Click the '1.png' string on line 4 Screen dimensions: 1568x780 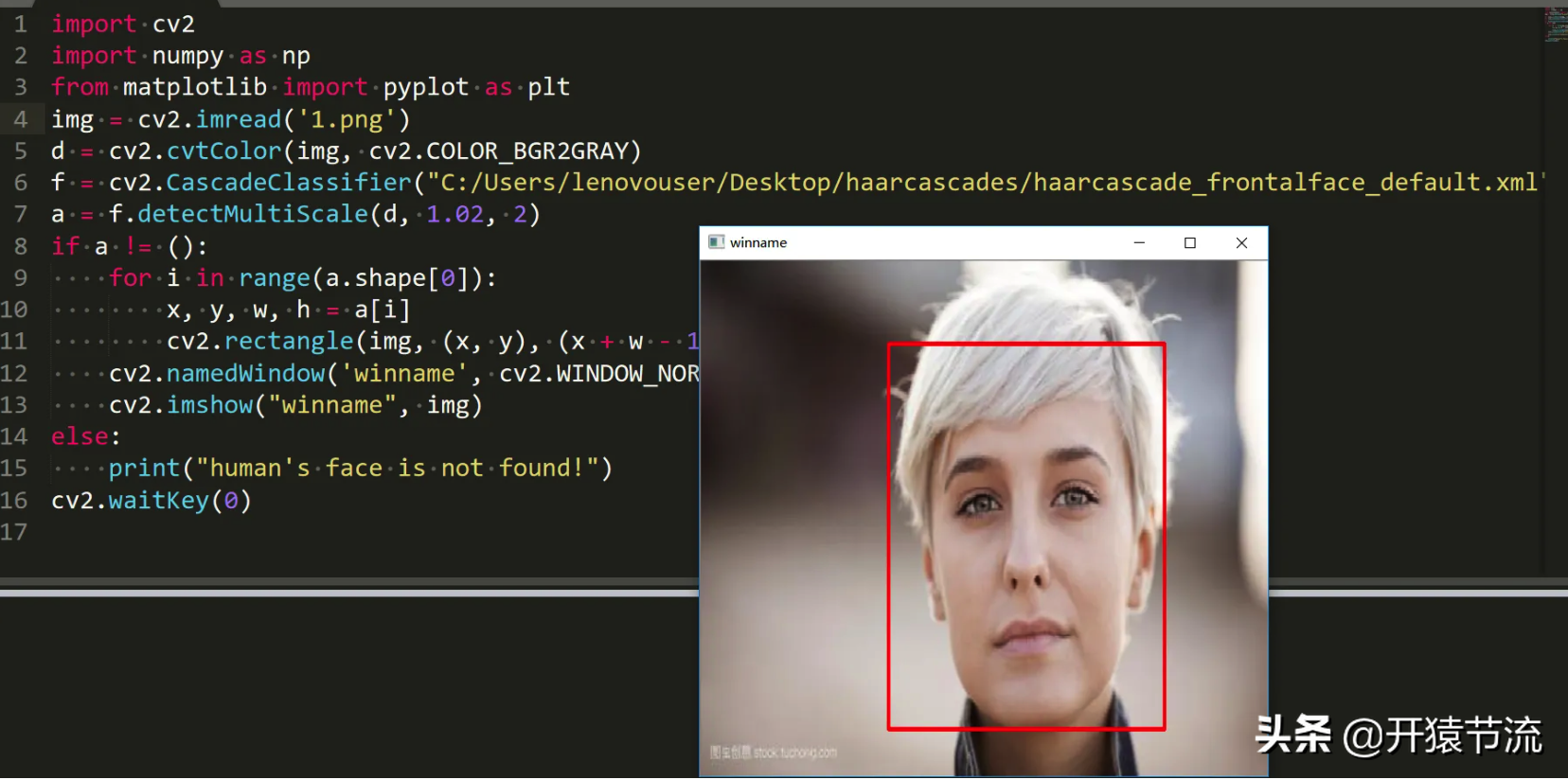(x=347, y=119)
